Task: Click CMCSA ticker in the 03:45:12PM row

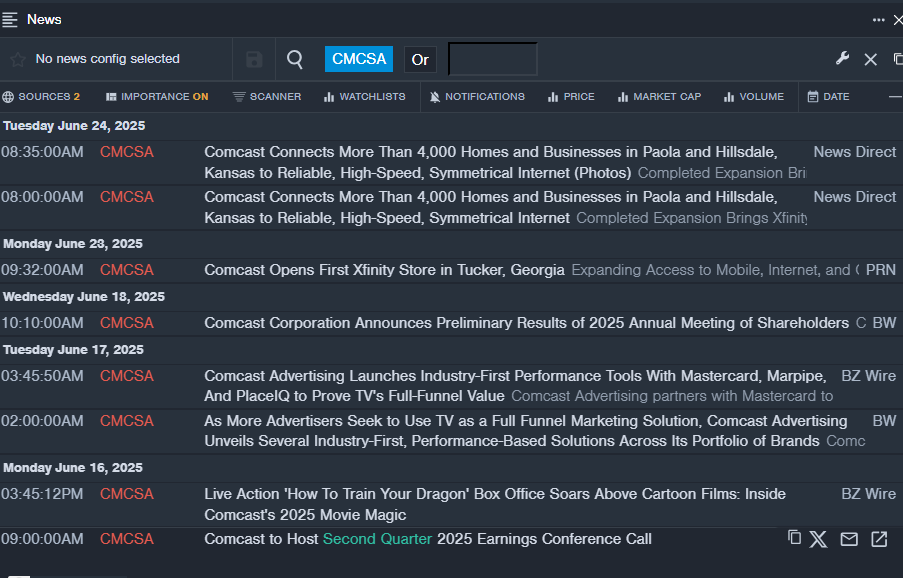Action: click(x=127, y=494)
